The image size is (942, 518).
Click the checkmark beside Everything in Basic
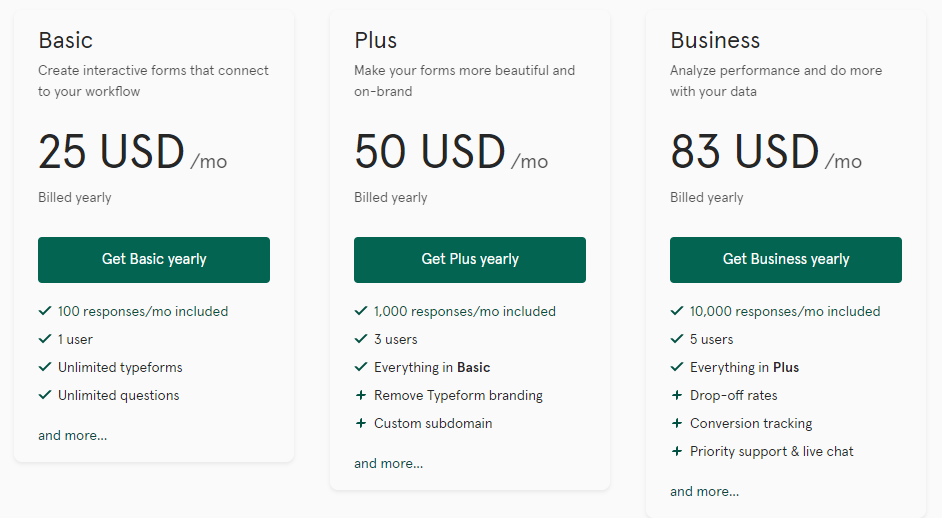[x=361, y=367]
